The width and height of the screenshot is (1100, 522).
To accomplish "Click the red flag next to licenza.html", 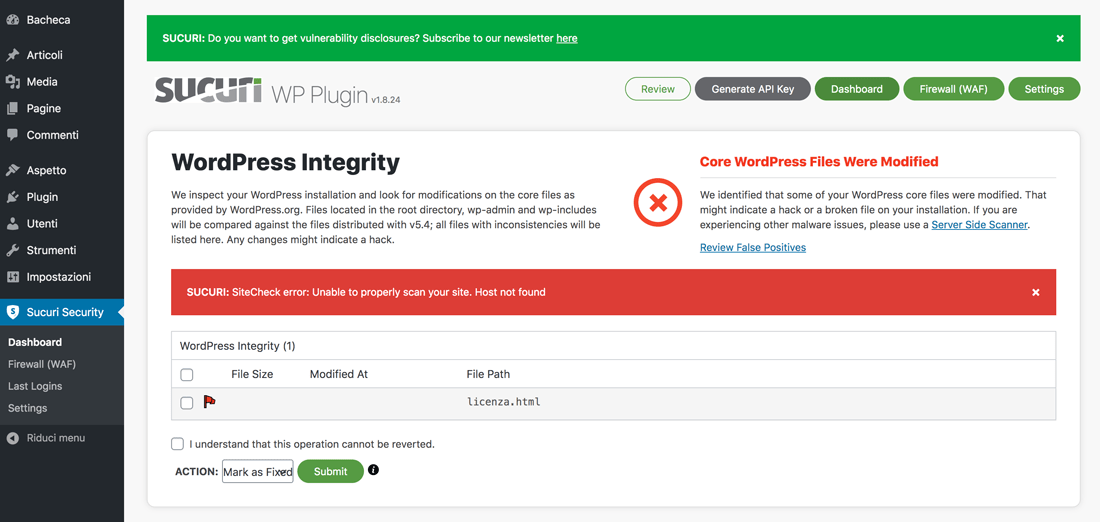I will pyautogui.click(x=209, y=402).
